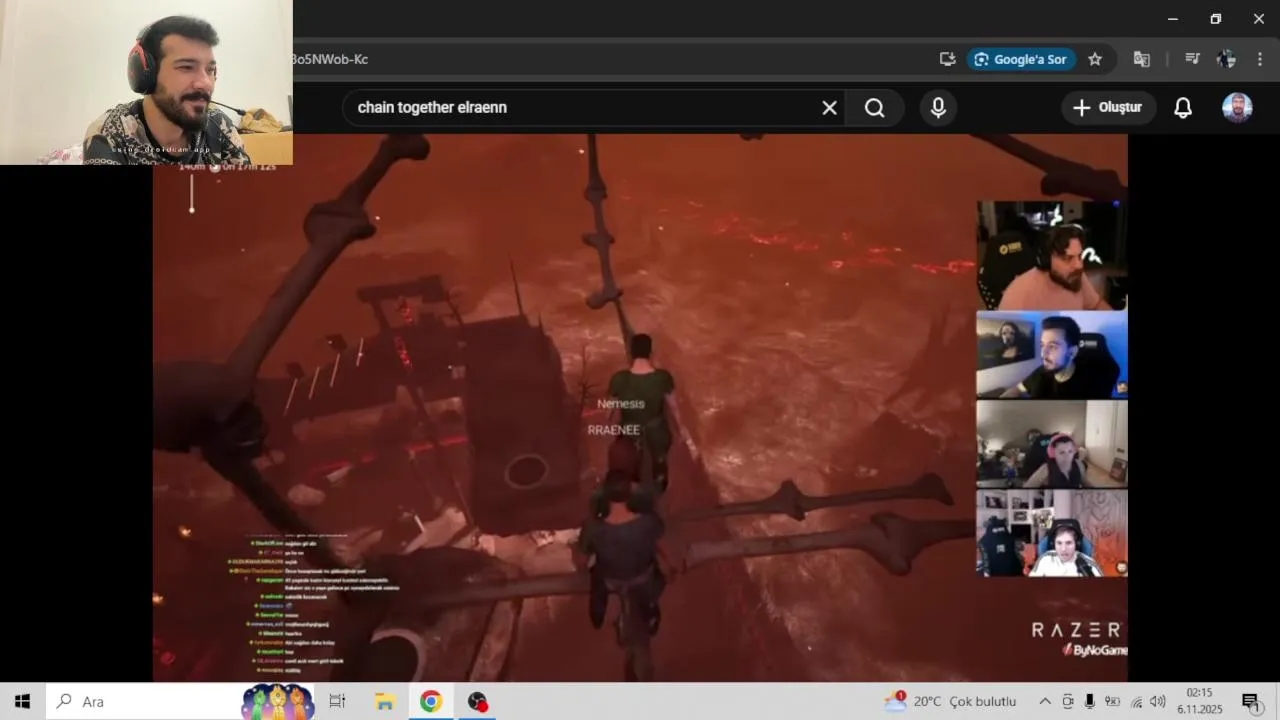The width and height of the screenshot is (1280, 720).
Task: Open the volume speaker tray icon
Action: pos(1158,702)
